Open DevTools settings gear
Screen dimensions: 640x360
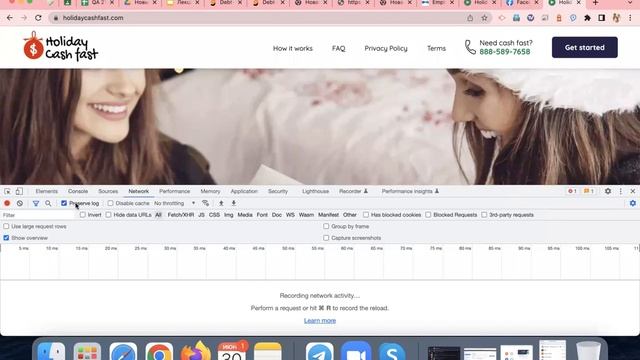coord(608,191)
